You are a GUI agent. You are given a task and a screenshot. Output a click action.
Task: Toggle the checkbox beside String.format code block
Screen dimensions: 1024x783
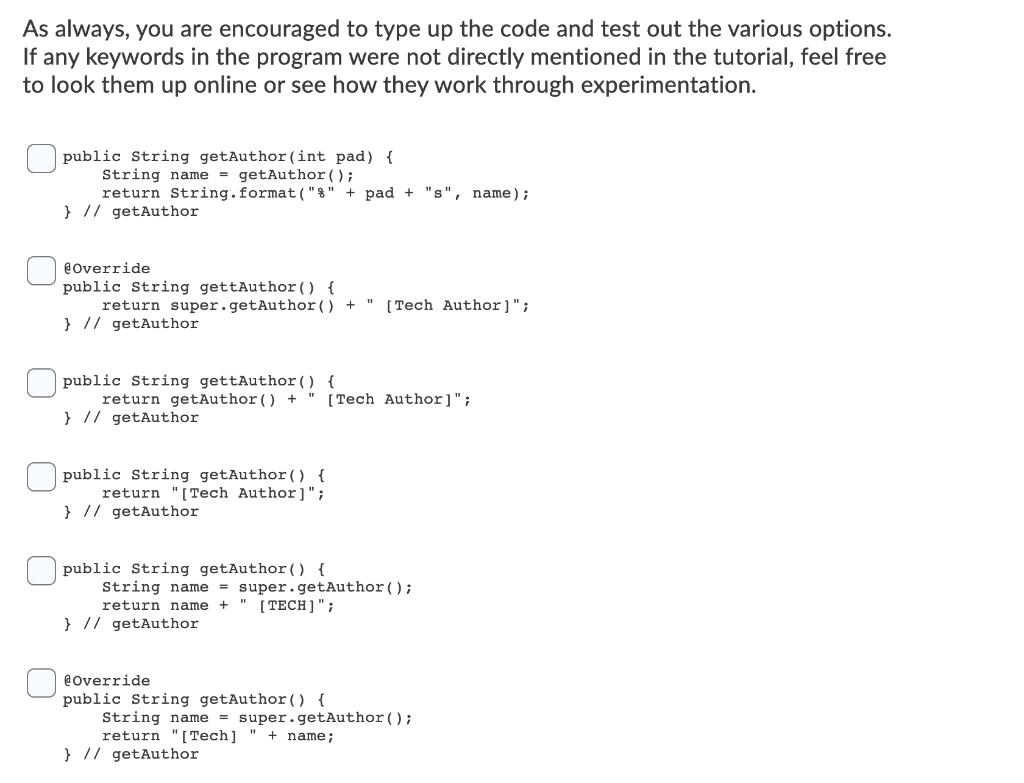[40, 158]
